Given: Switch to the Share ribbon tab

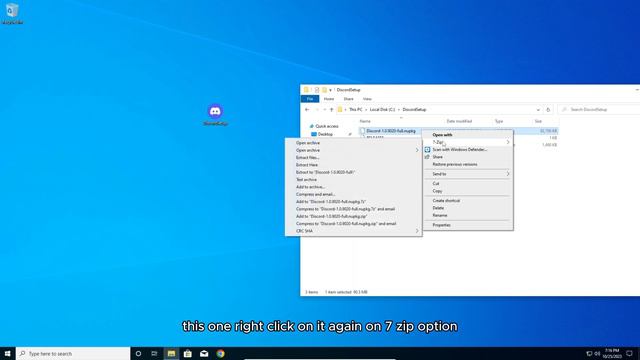Looking at the screenshot, I should click(x=348, y=99).
